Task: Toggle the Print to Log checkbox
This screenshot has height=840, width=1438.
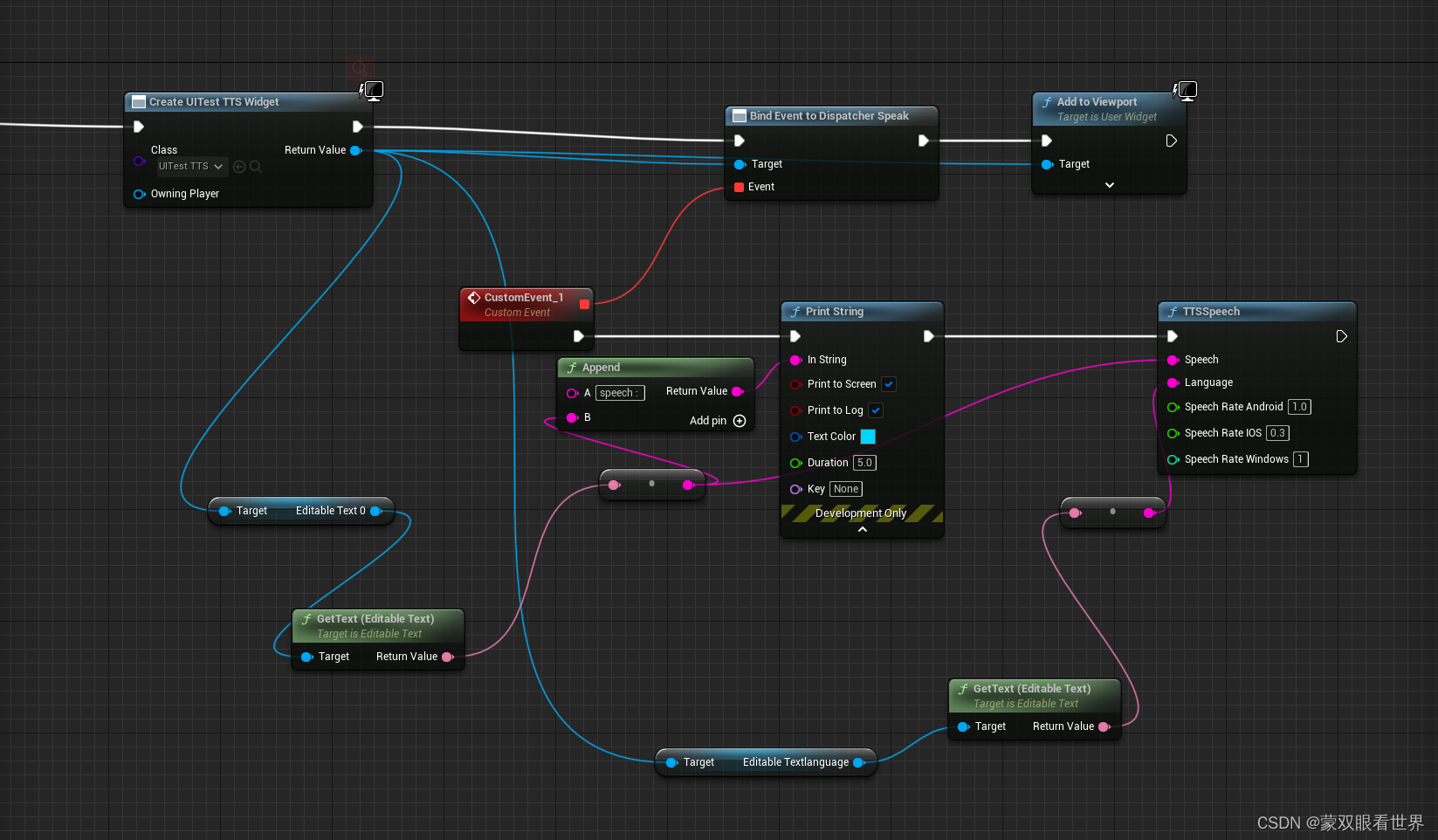Action: 876,410
